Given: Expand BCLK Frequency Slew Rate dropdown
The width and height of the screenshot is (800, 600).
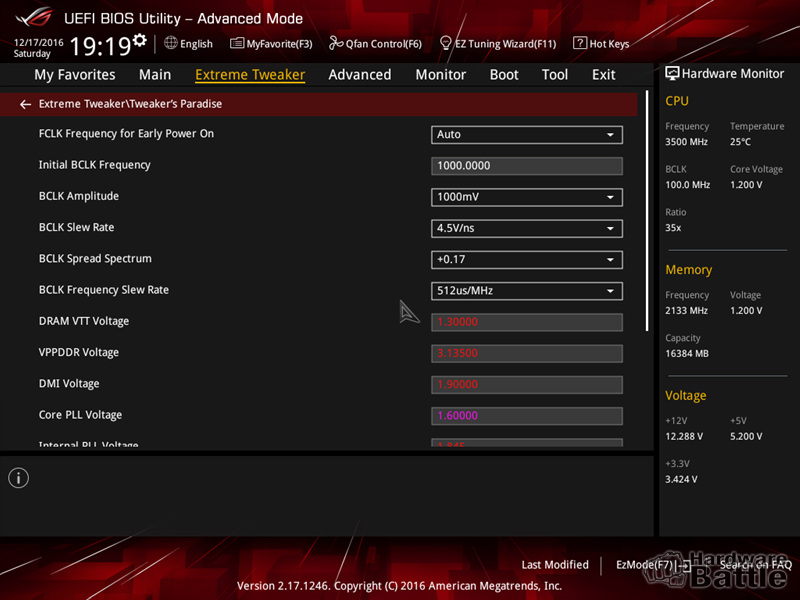Looking at the screenshot, I should (x=527, y=291).
